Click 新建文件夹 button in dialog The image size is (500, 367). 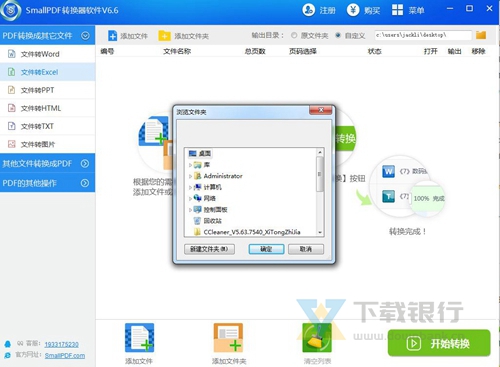pos(209,249)
